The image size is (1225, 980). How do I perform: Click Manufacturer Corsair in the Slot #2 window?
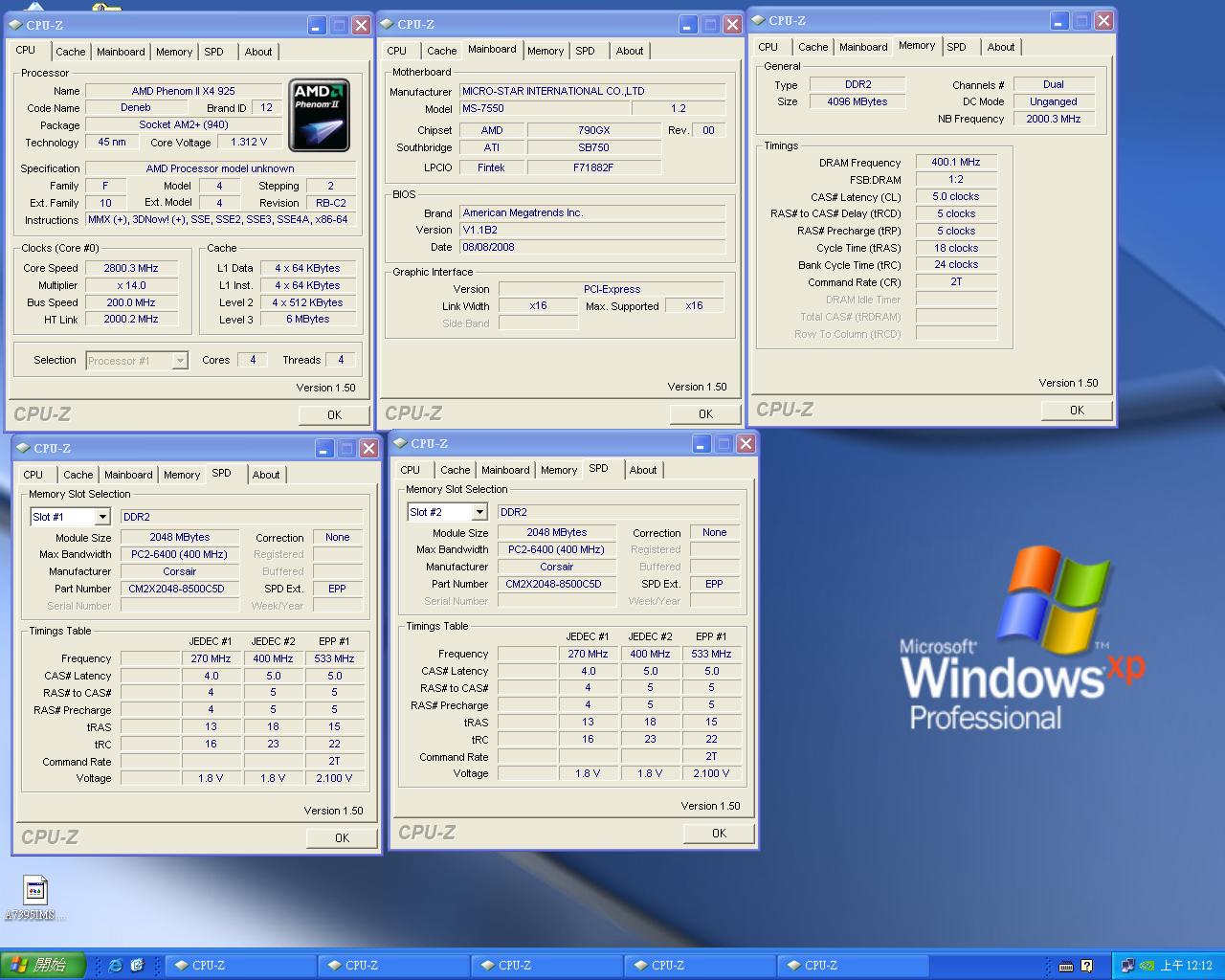tap(556, 567)
